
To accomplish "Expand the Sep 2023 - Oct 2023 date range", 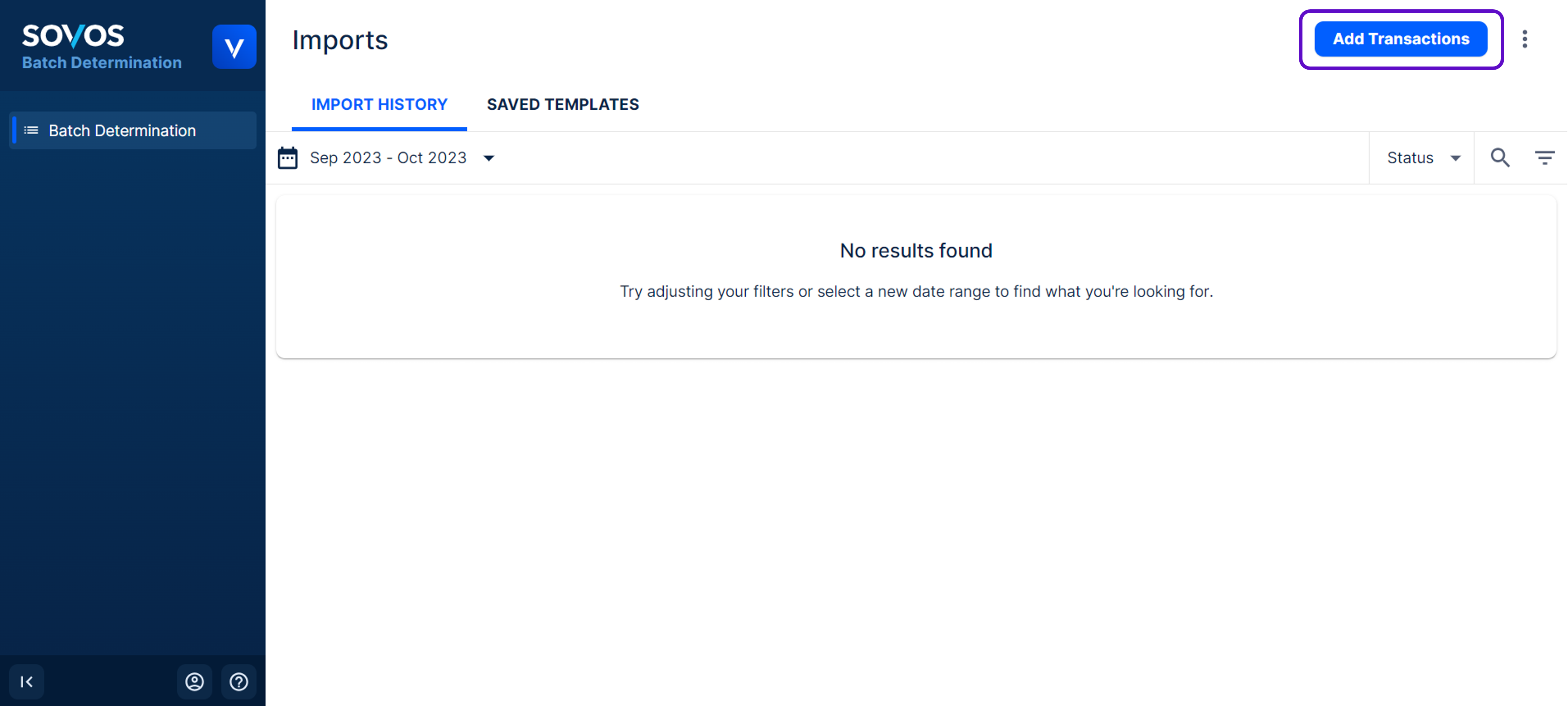I will coord(388,158).
